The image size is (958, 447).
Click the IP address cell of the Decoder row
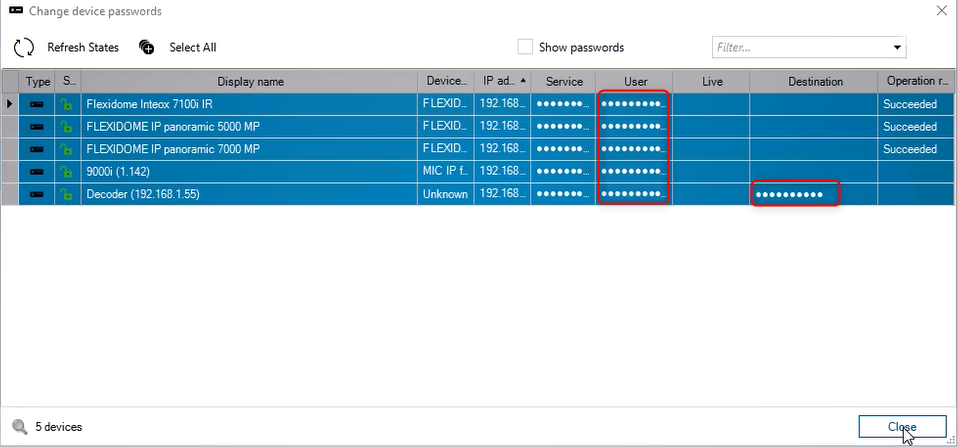[x=502, y=194]
